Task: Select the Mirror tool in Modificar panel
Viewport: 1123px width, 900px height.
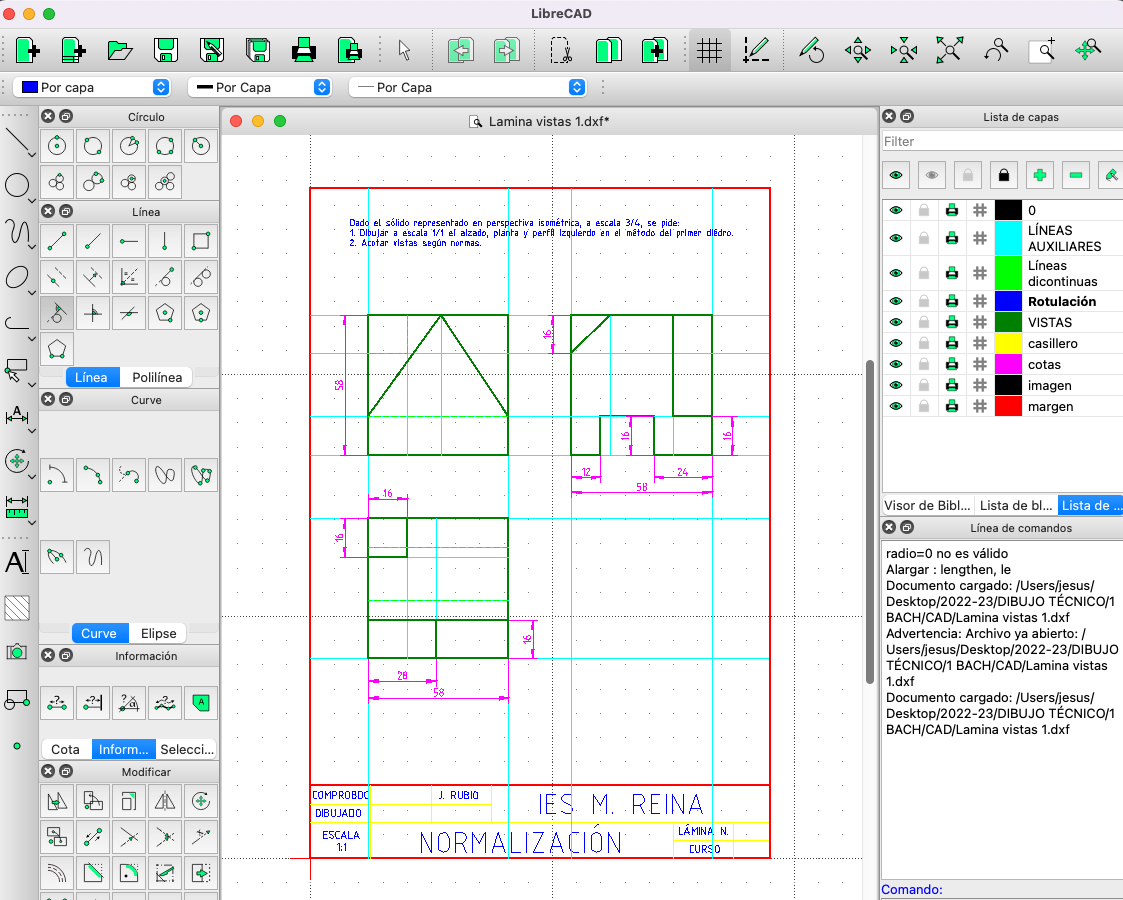Action: (165, 801)
